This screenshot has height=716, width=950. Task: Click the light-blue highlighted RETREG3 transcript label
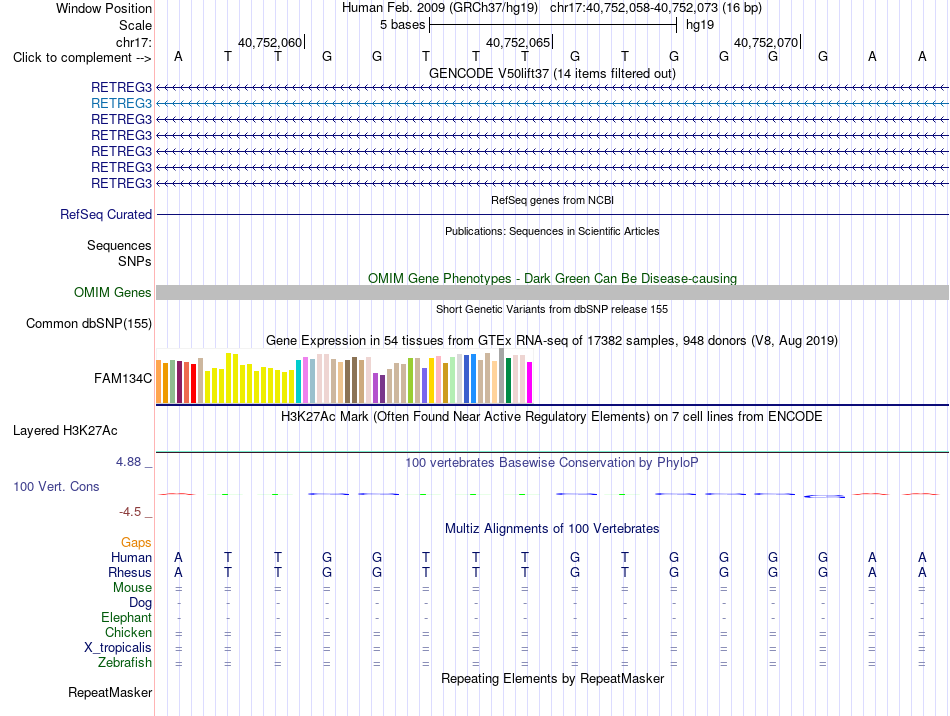point(121,103)
